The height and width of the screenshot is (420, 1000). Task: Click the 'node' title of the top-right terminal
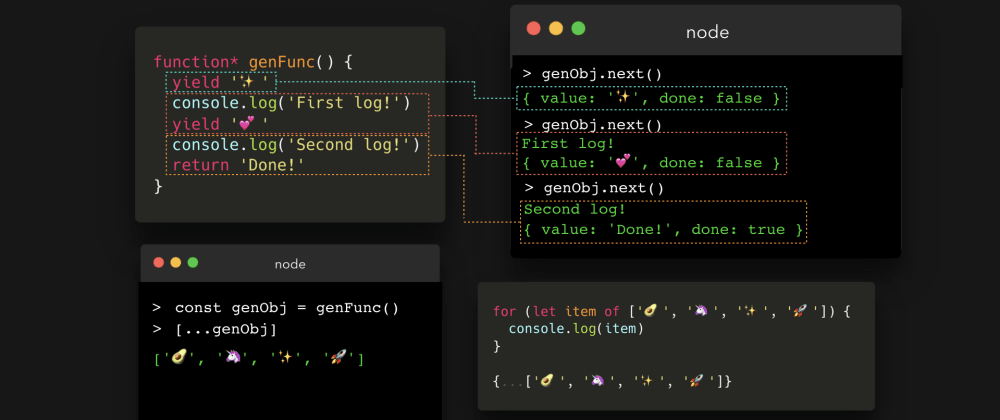pyautogui.click(x=706, y=32)
